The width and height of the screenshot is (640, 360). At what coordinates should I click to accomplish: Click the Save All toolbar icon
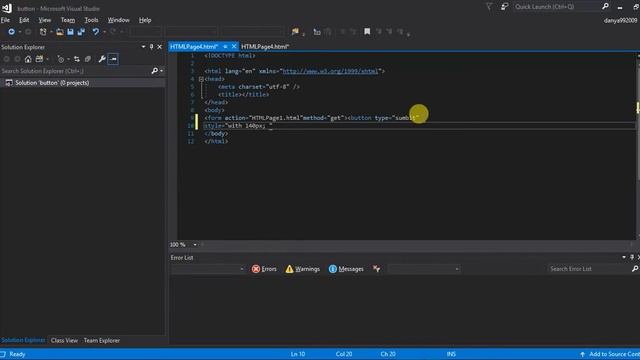point(81,32)
